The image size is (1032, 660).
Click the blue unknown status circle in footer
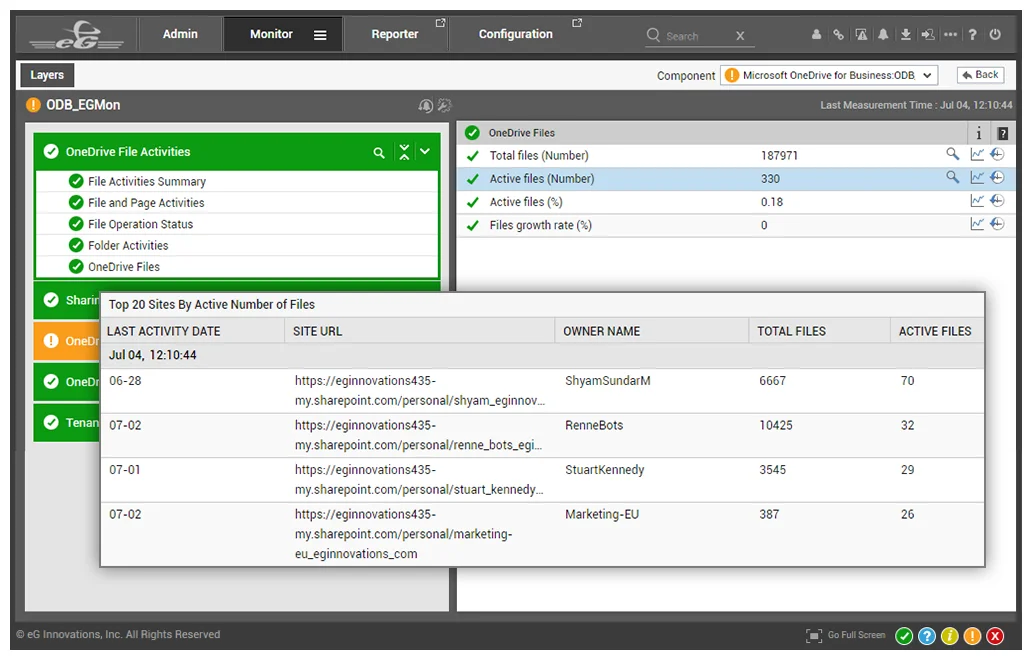point(927,636)
